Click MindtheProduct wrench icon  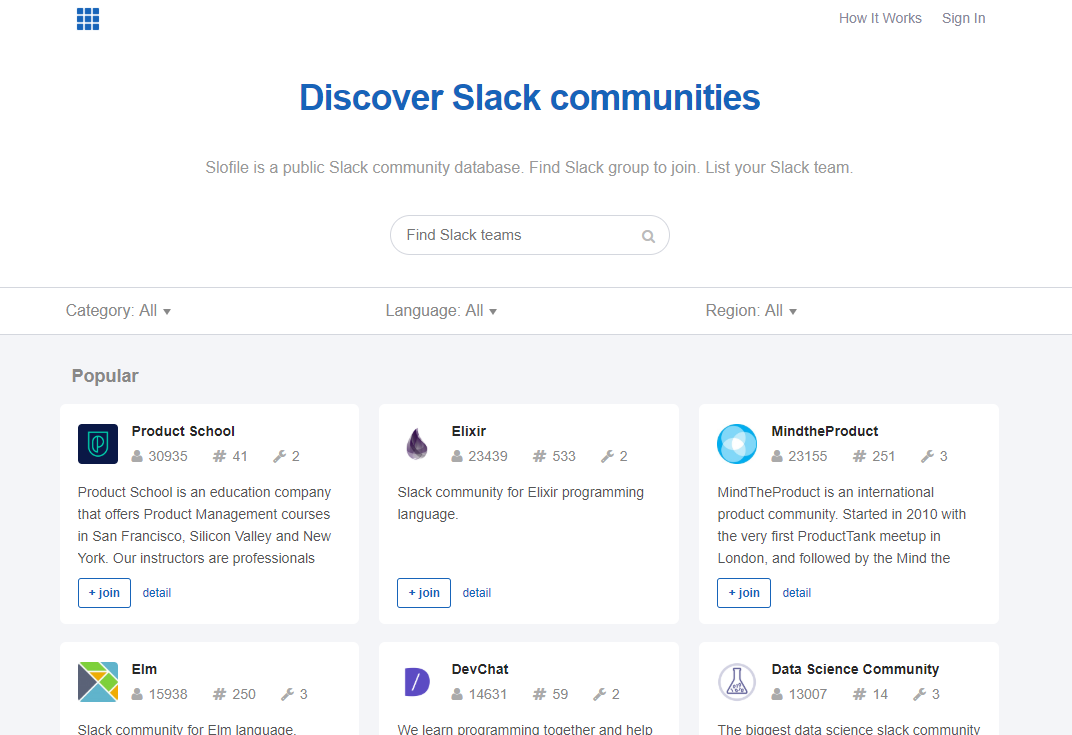(x=927, y=456)
